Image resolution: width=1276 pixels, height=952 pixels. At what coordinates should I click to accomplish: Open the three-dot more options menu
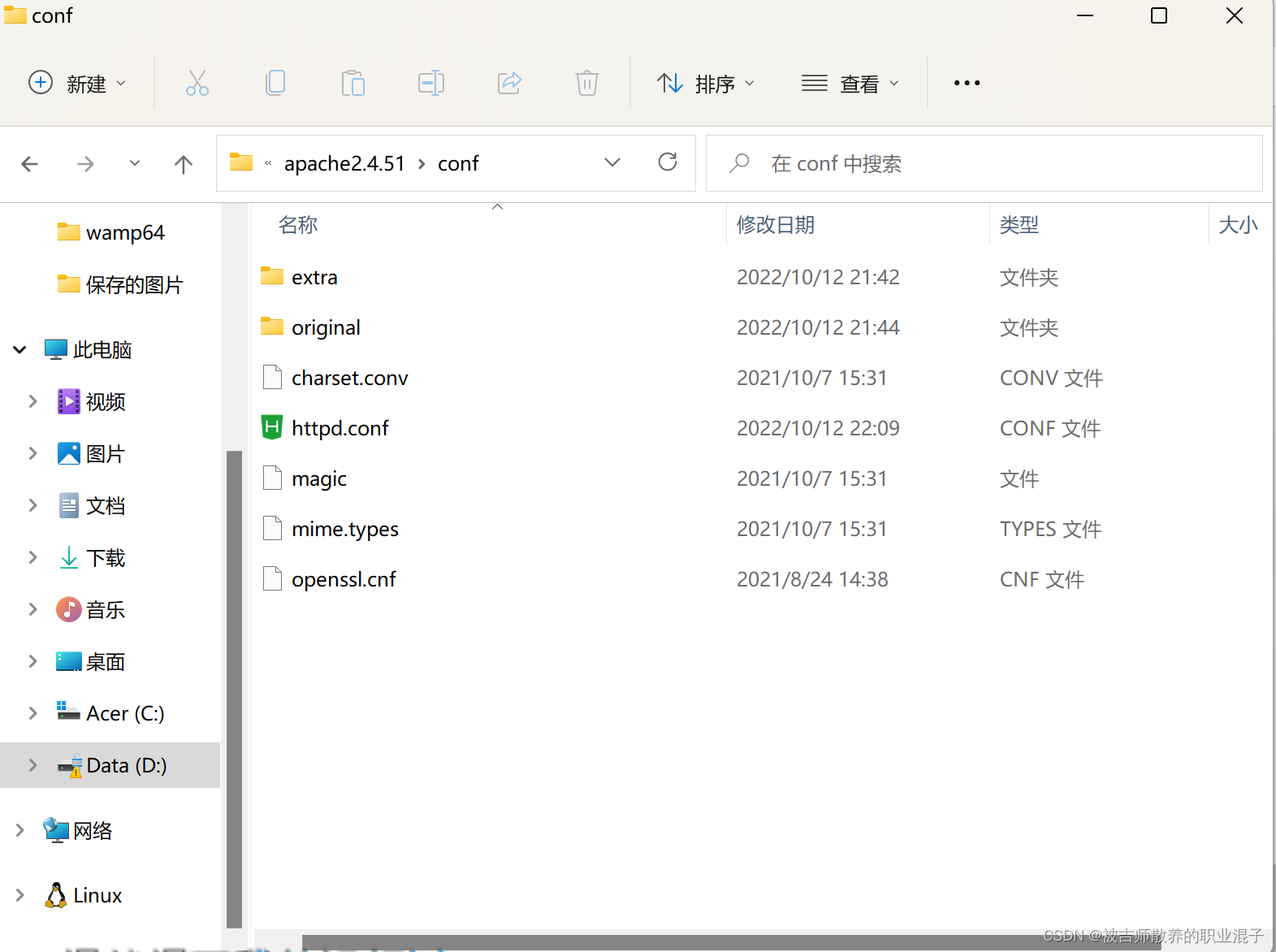tap(967, 83)
